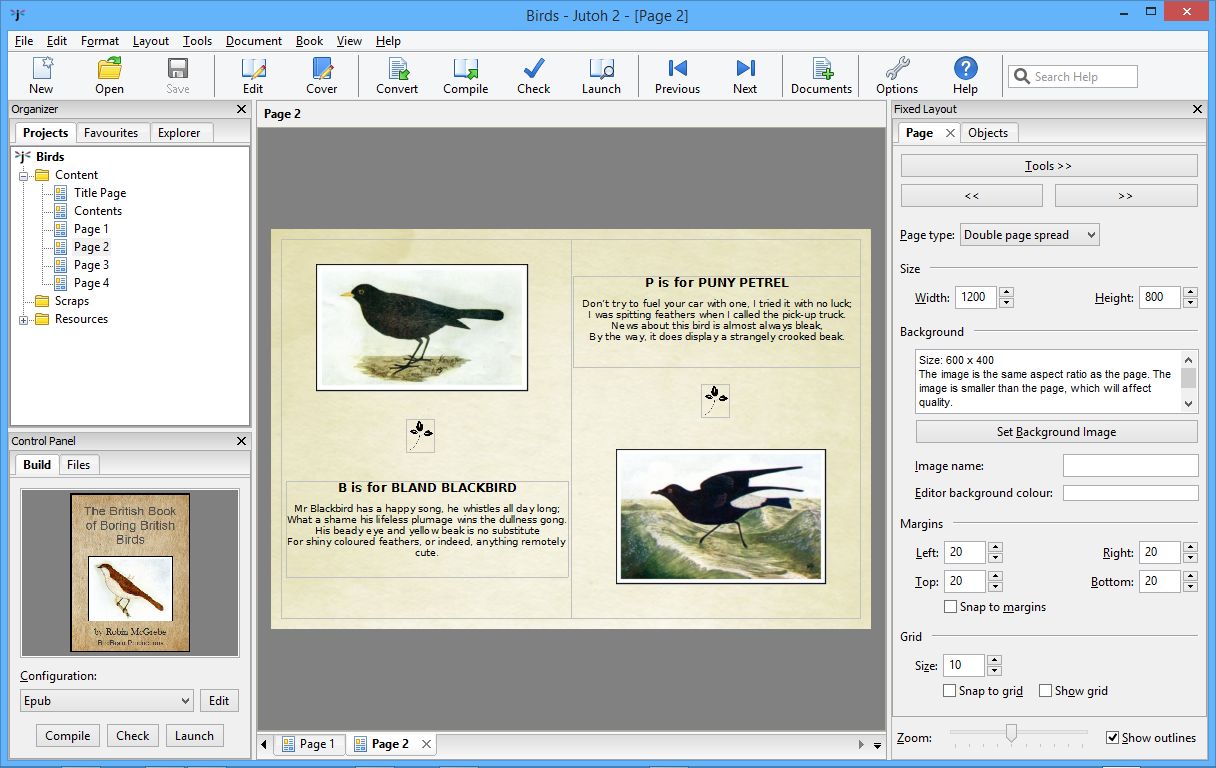Toggle Show outlines checkbox
This screenshot has height=768, width=1216.
(x=1112, y=738)
